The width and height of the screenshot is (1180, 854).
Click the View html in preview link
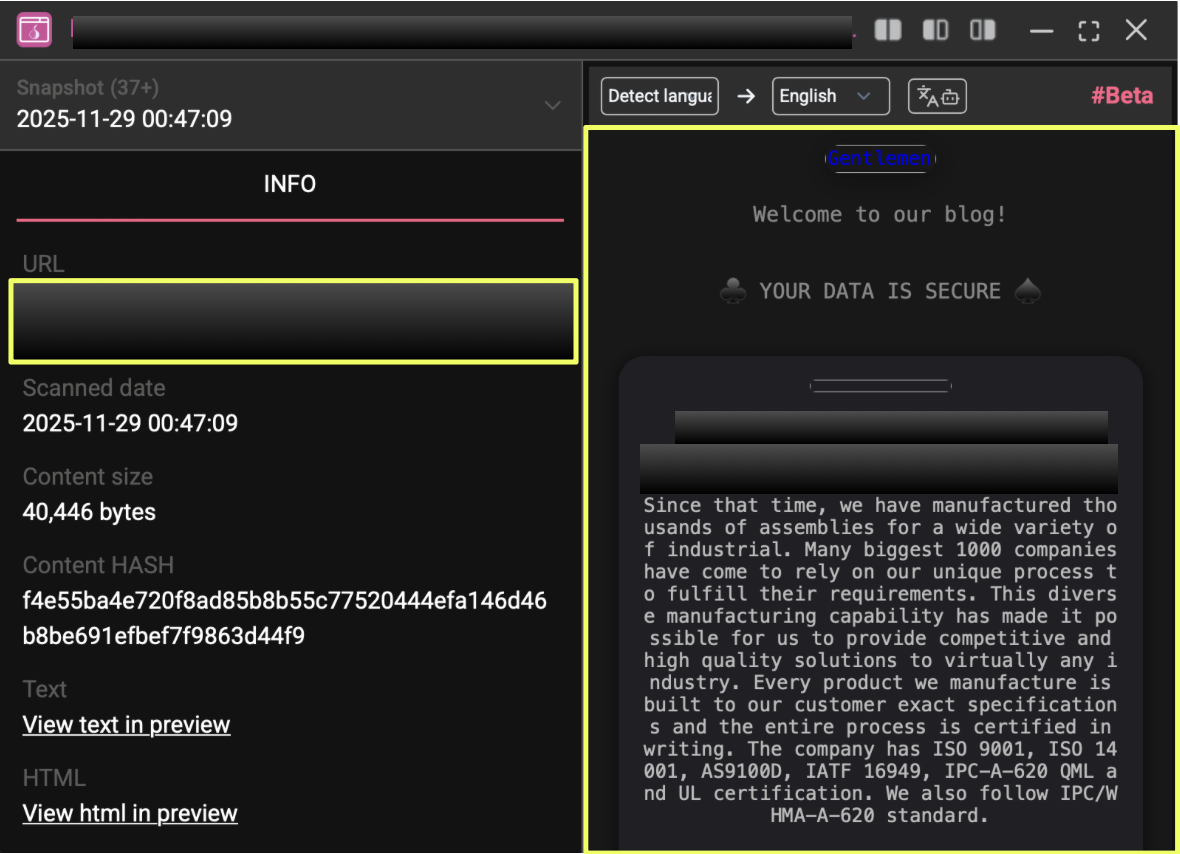click(x=130, y=813)
